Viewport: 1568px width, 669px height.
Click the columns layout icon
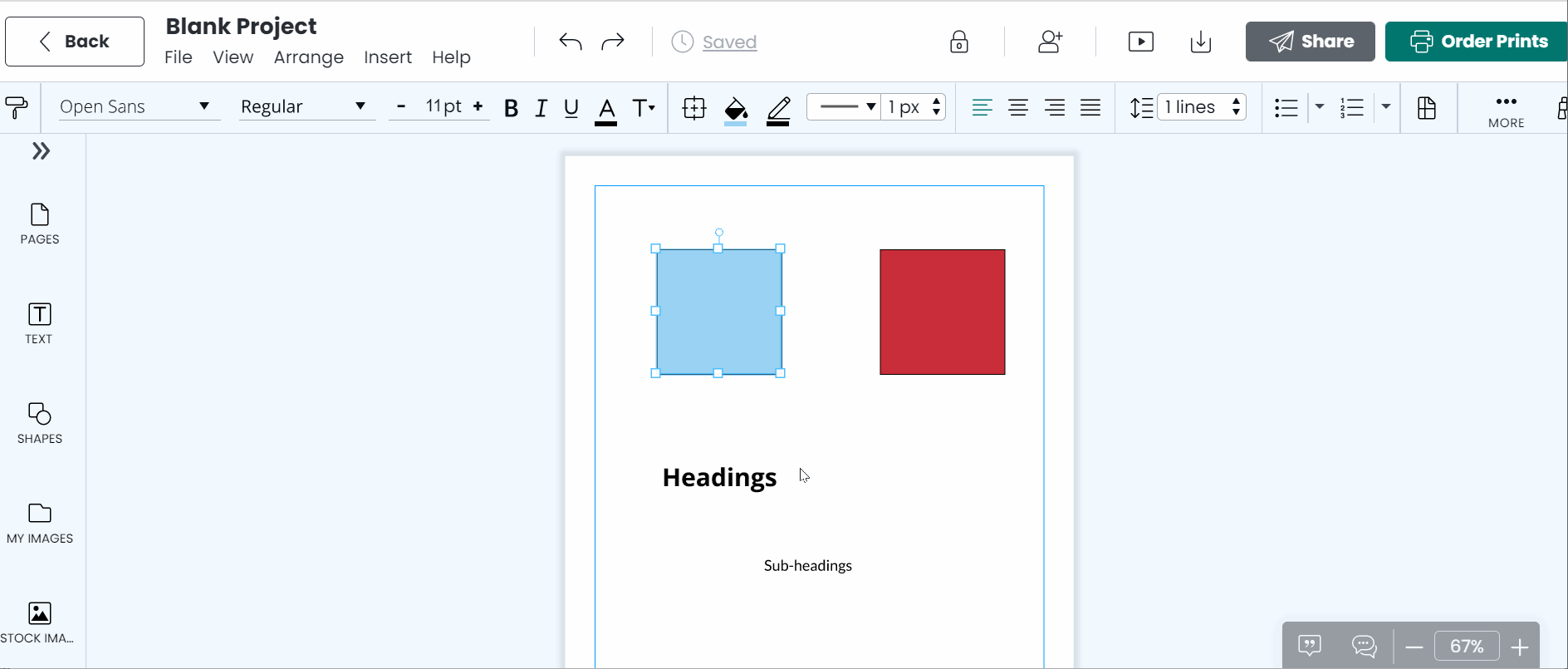pyautogui.click(x=1427, y=108)
